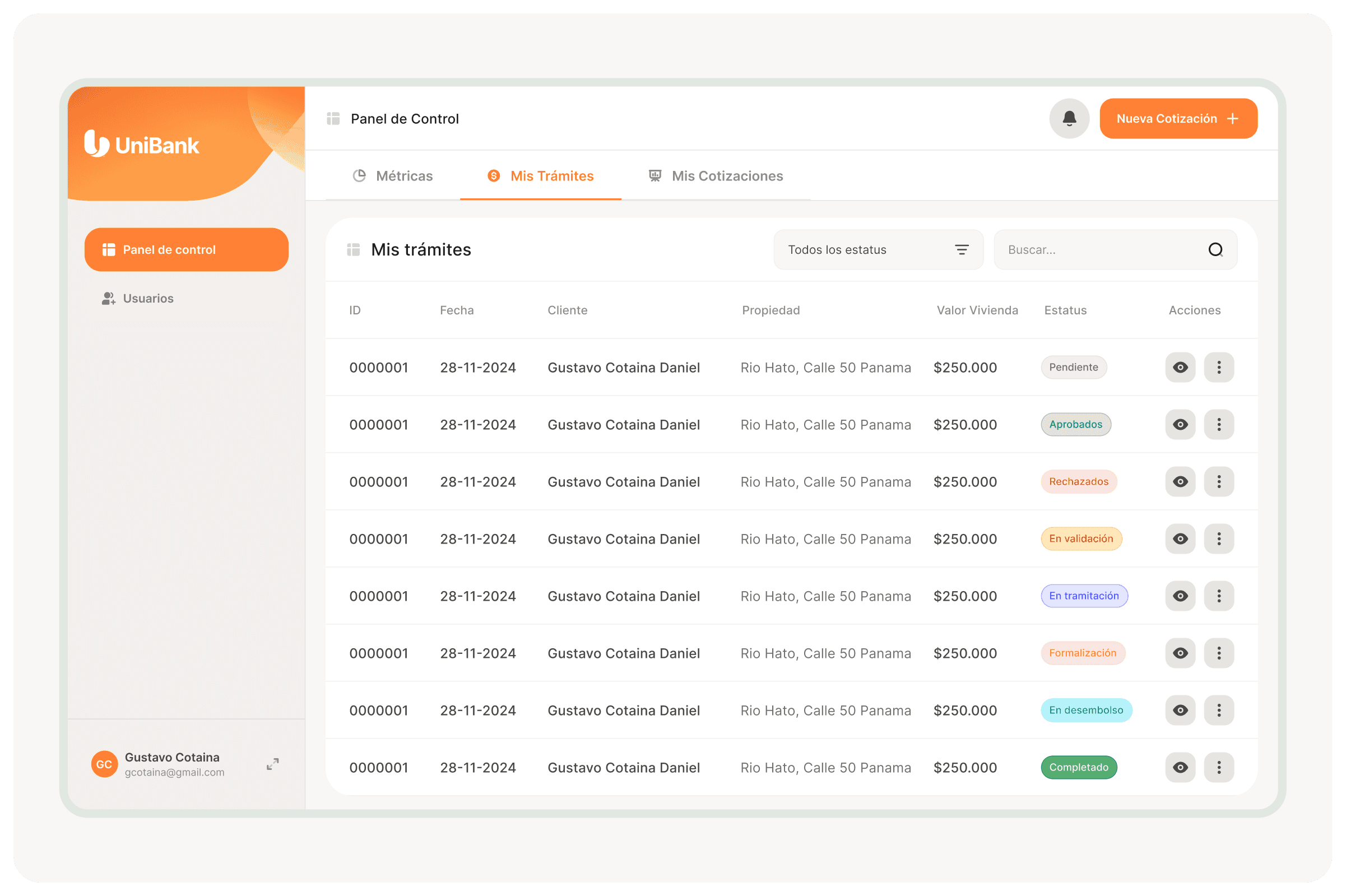Image resolution: width=1346 pixels, height=896 pixels.
Task: Click the grid icon beside Panel de Control title
Action: [333, 118]
